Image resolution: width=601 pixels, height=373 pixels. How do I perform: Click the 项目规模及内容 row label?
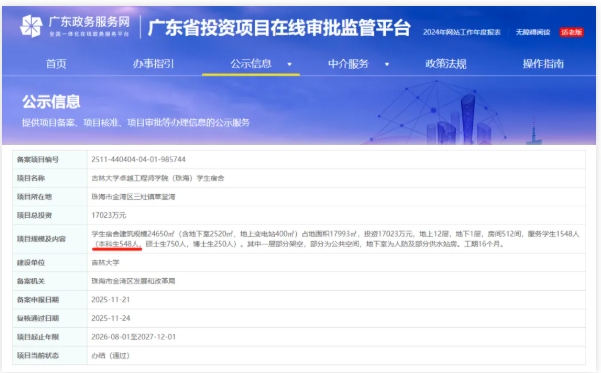(x=41, y=239)
